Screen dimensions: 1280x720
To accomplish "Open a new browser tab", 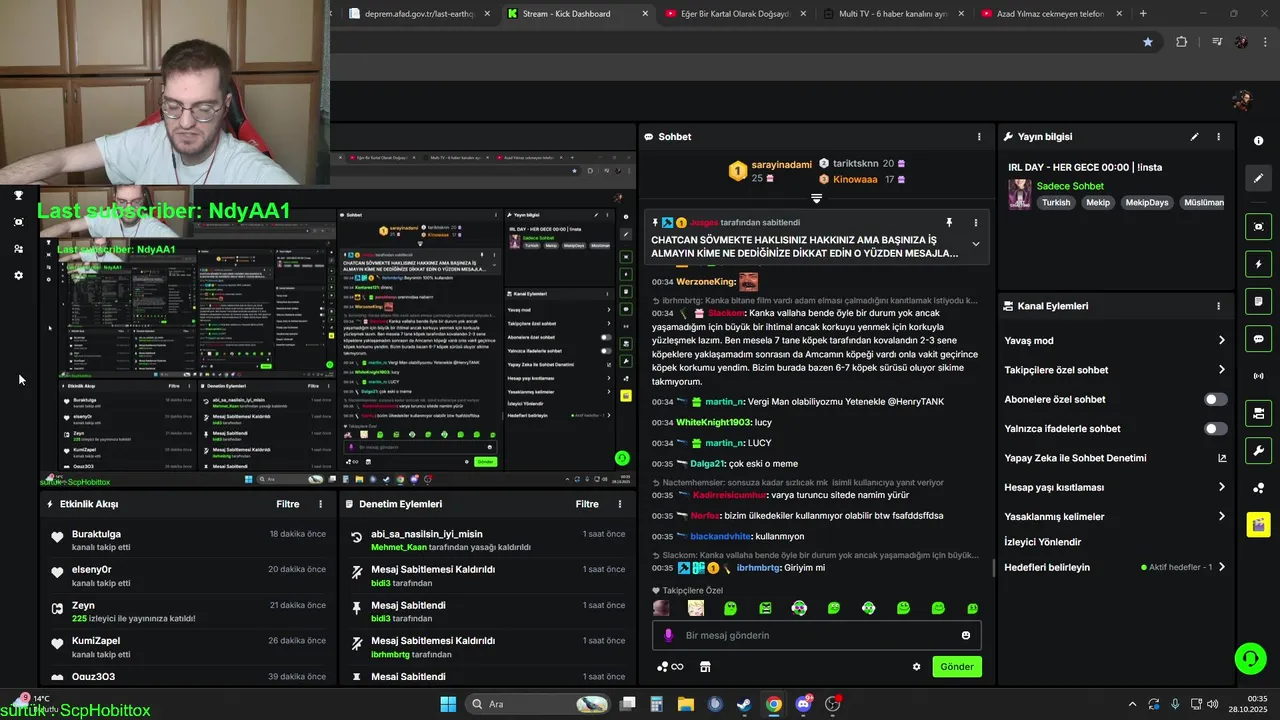I will point(1143,14).
